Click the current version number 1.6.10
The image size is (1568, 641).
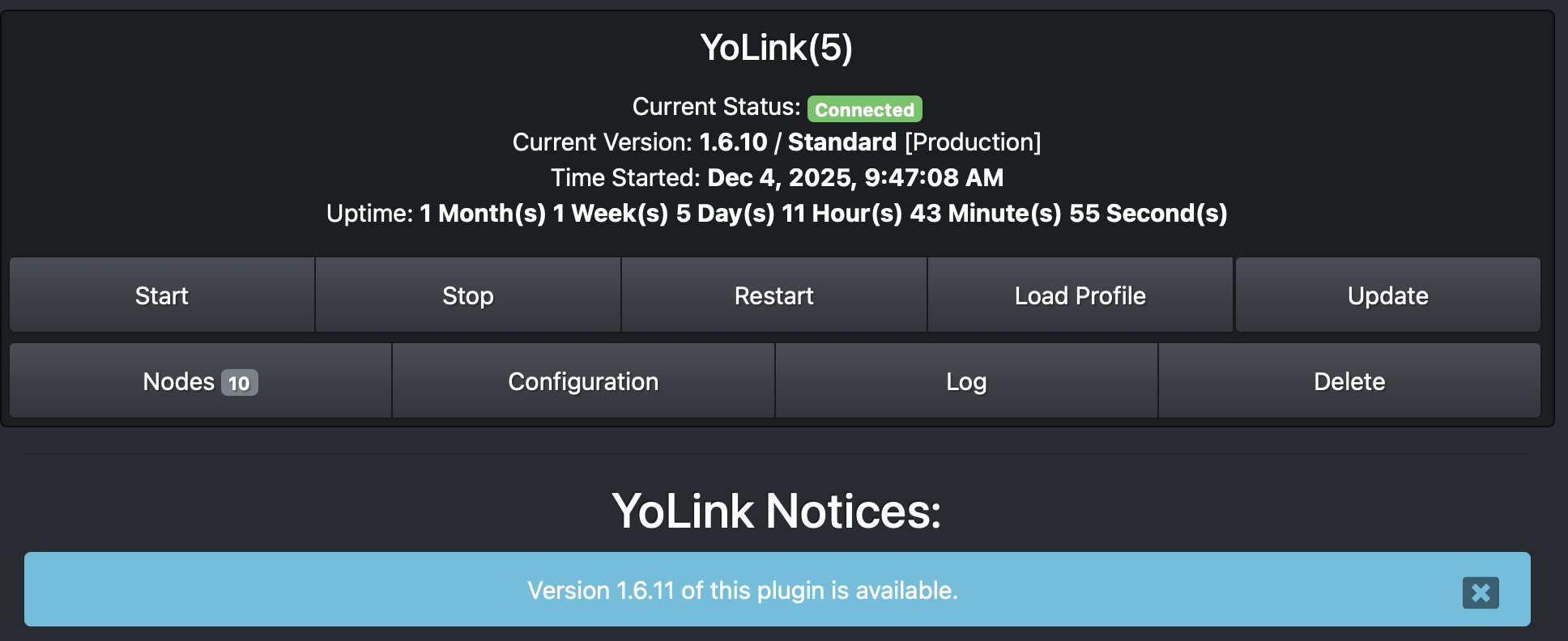[733, 142]
